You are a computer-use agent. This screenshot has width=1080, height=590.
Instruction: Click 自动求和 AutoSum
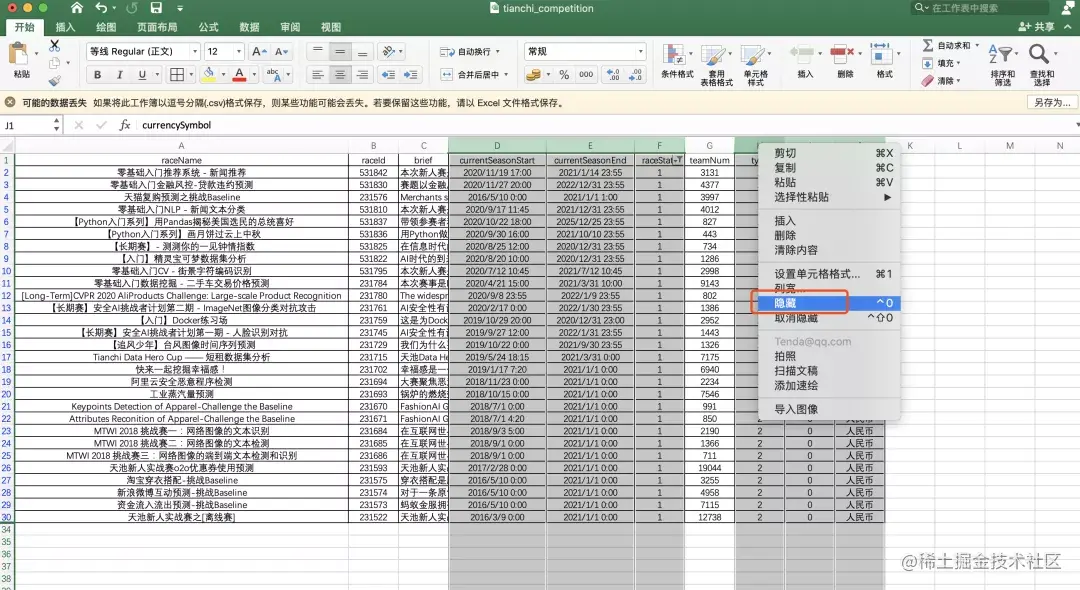click(951, 45)
